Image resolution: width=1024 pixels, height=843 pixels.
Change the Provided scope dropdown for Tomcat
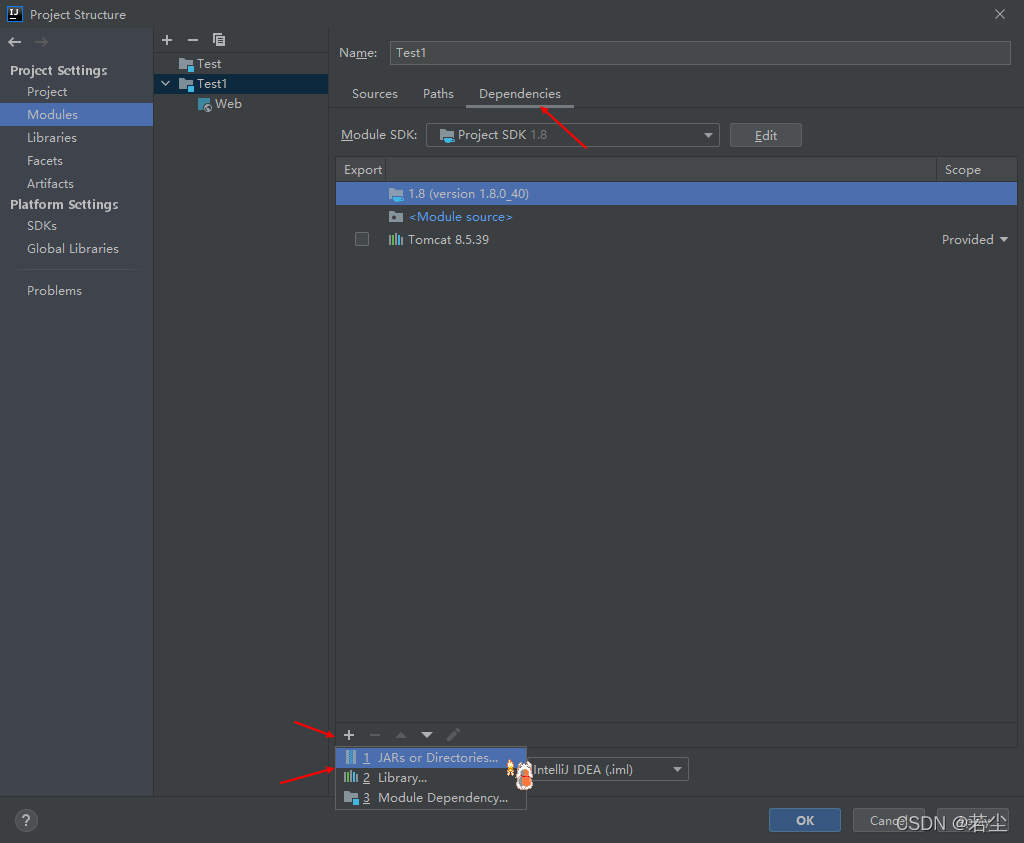tap(974, 240)
